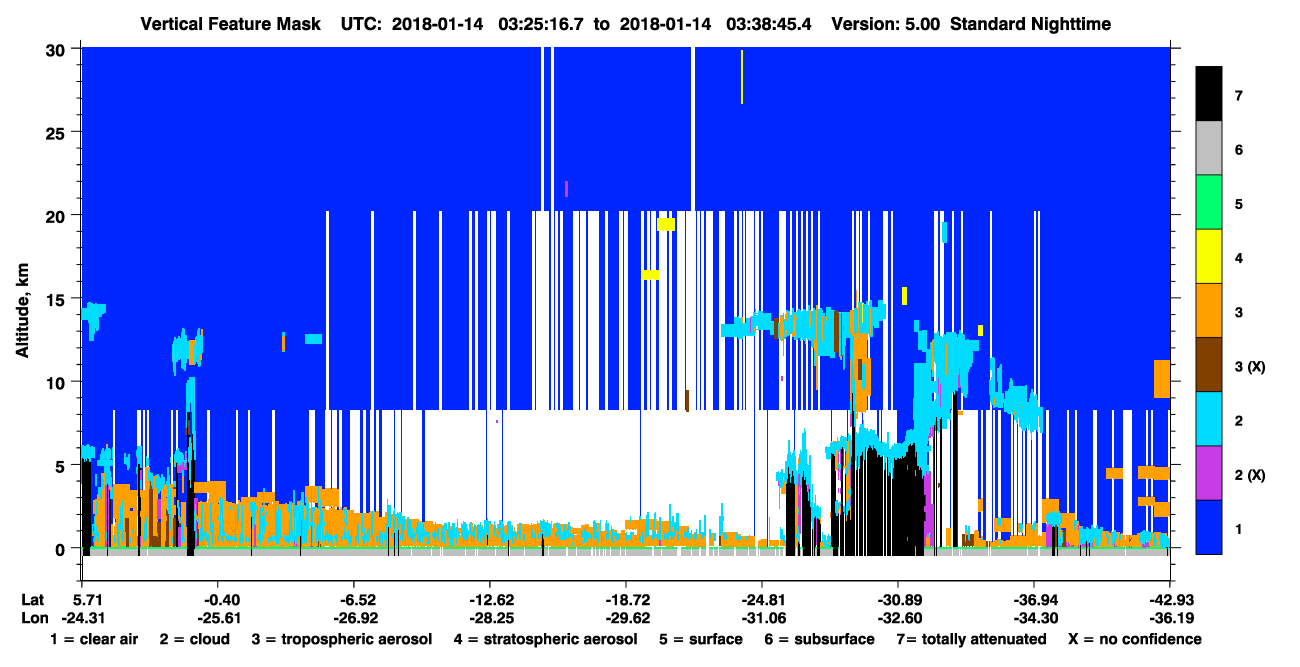The image size is (1300, 667).
Task: Click the 'Vertical Feature Mask' title text
Action: pyautogui.click(x=231, y=23)
